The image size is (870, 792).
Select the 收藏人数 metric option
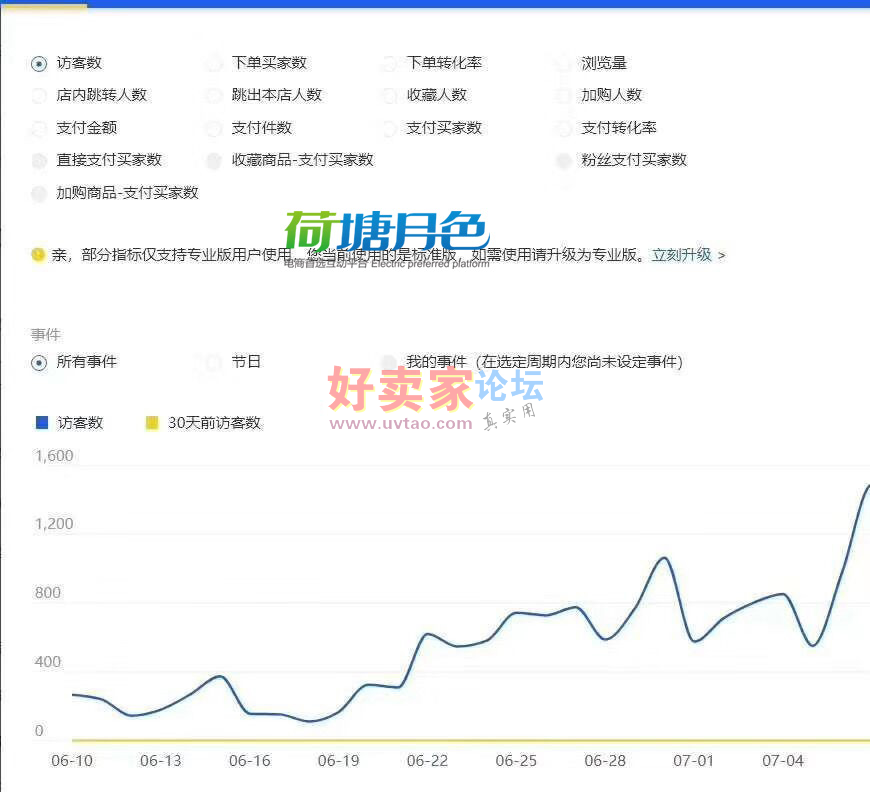point(389,96)
